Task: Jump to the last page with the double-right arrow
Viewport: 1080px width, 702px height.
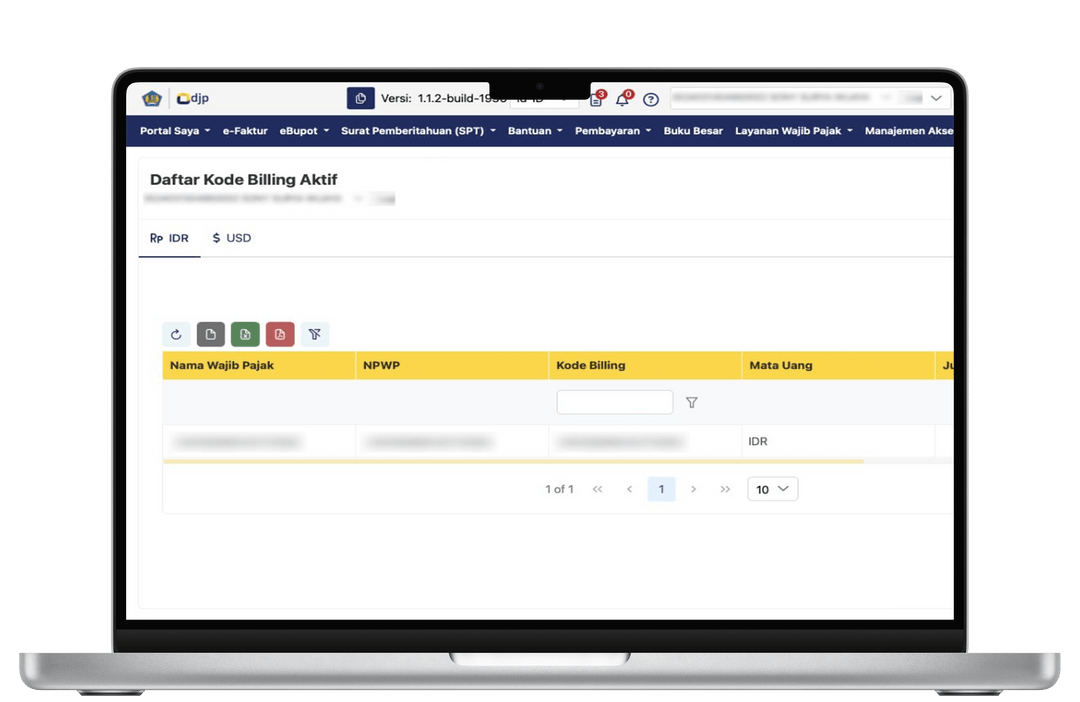Action: coord(725,489)
